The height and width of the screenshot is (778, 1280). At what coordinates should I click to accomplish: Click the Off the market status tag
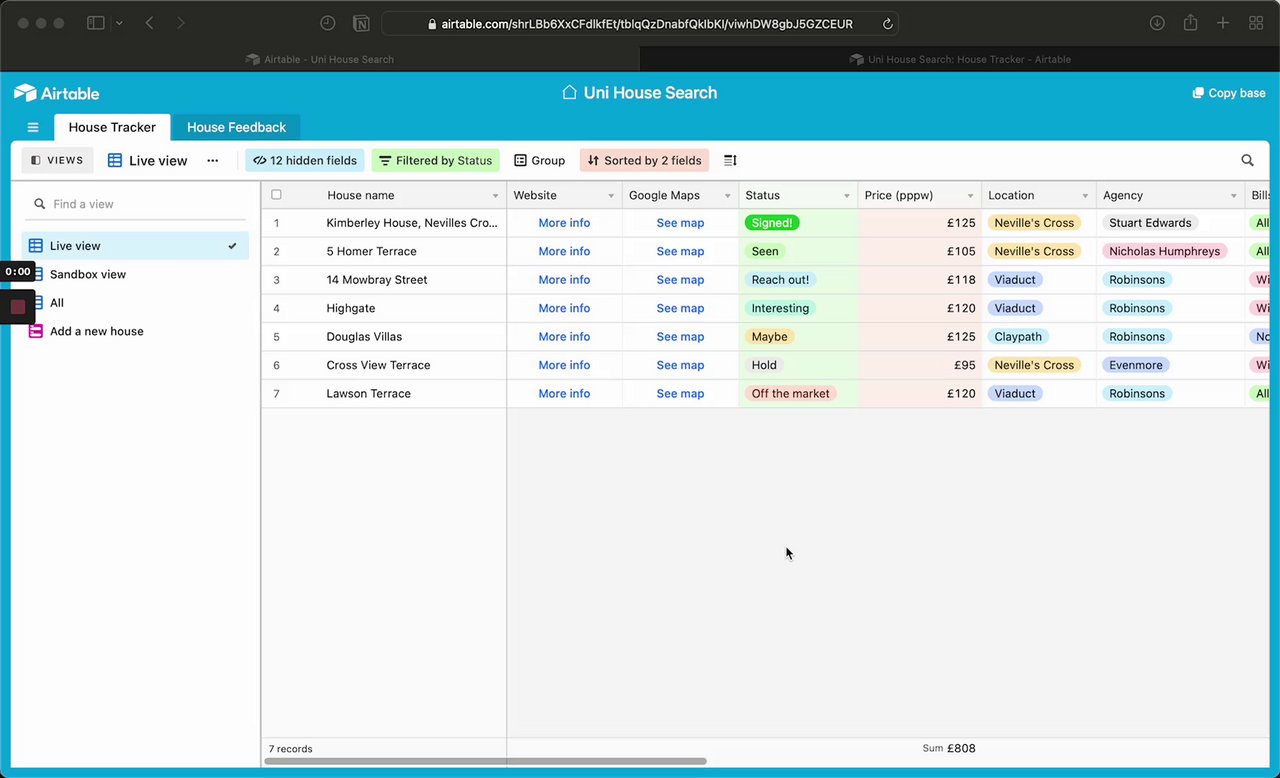(790, 393)
